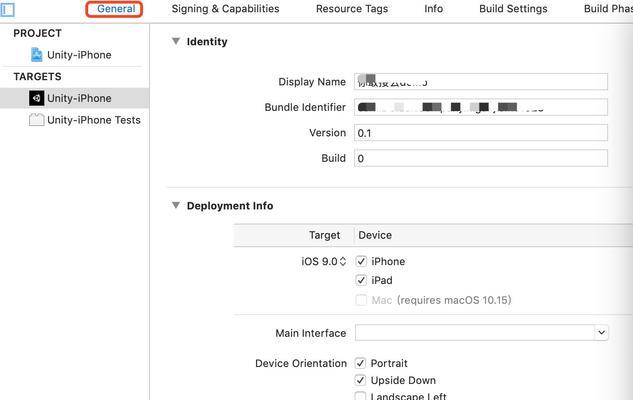This screenshot has height=400, width=633.
Task: Click the Build number field
Action: coord(481,158)
